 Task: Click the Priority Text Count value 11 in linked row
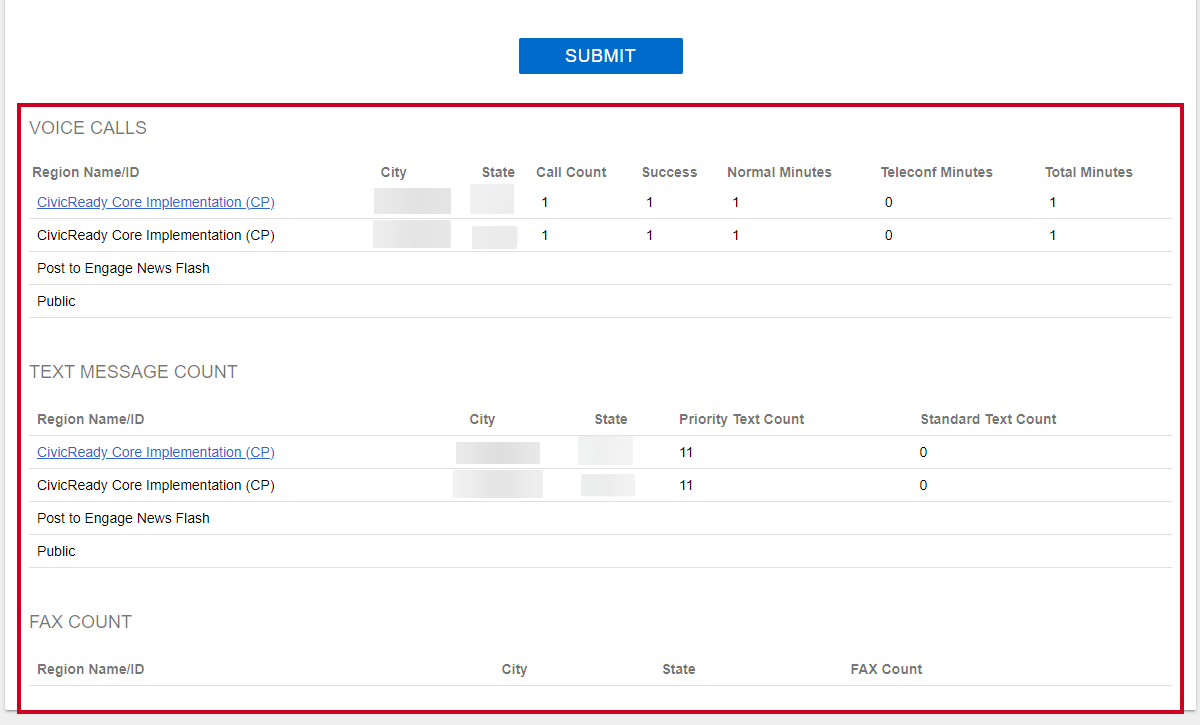[x=686, y=452]
